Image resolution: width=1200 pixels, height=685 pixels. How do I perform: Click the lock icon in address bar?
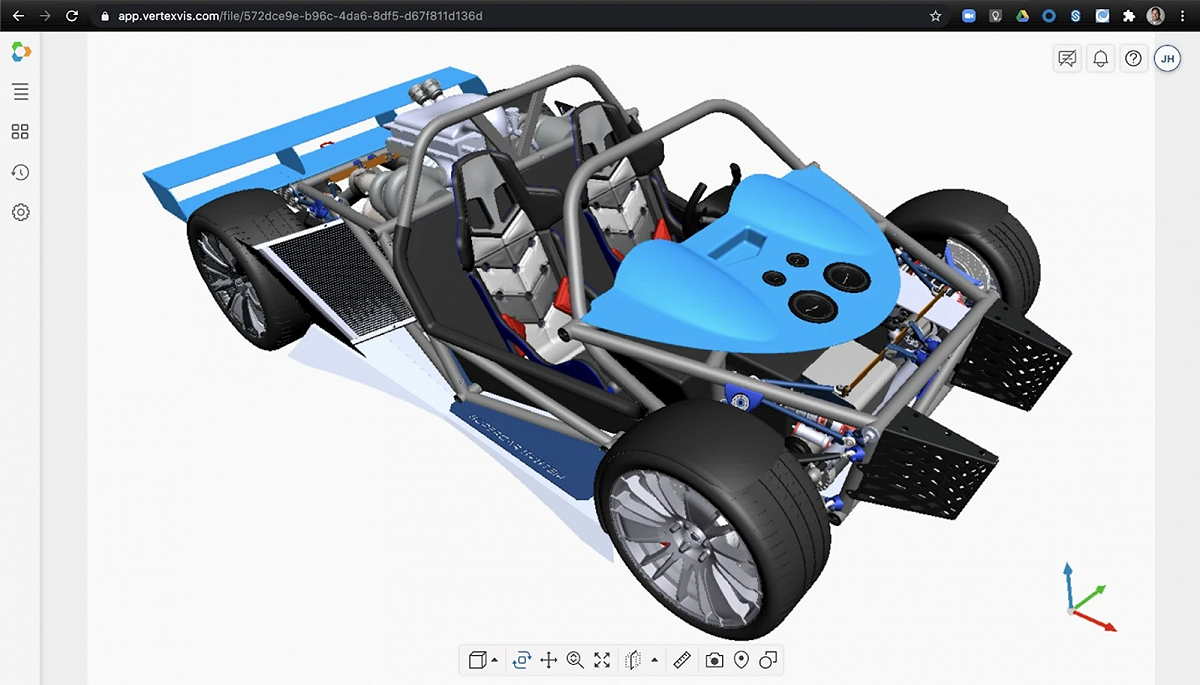(x=105, y=16)
